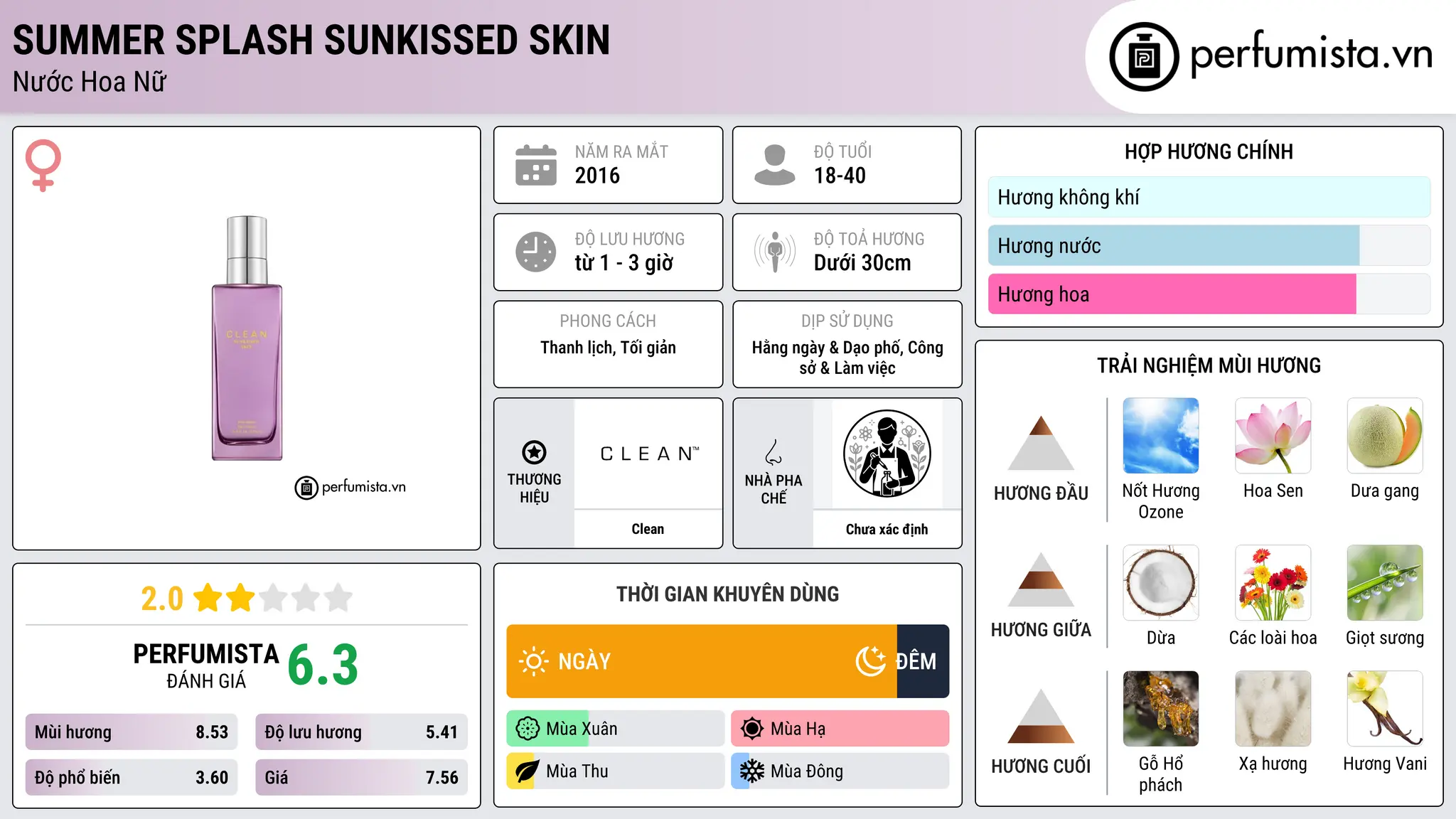Image resolution: width=1456 pixels, height=819 pixels.
Task: Open the Các loài hoa bouquet image
Action: tap(1273, 583)
